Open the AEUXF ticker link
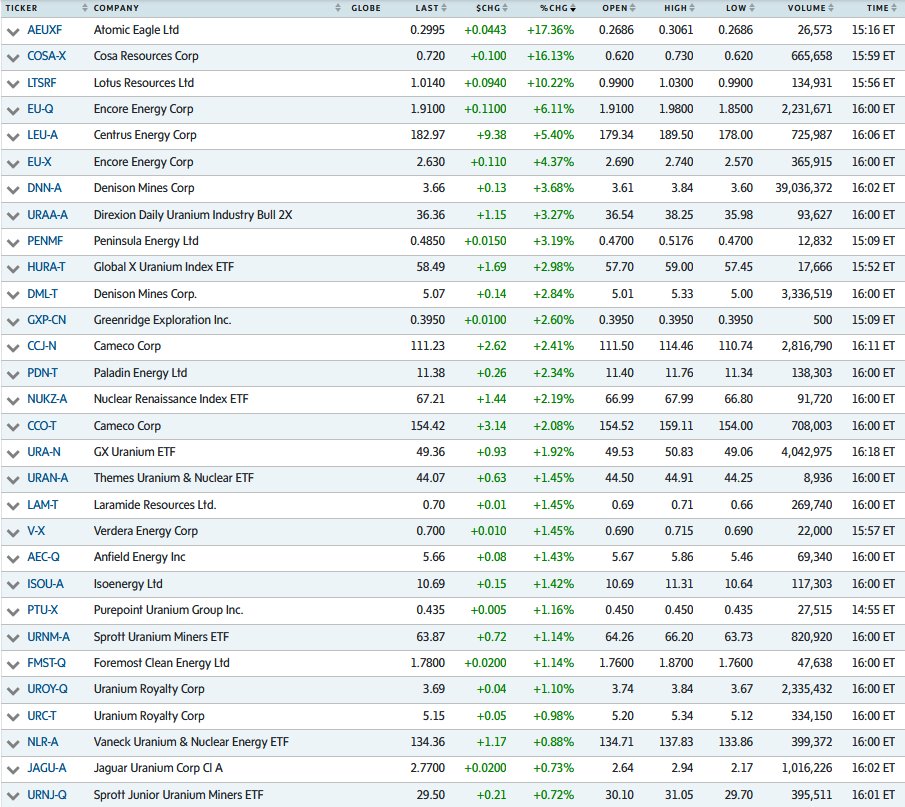905x807 pixels. [44, 30]
